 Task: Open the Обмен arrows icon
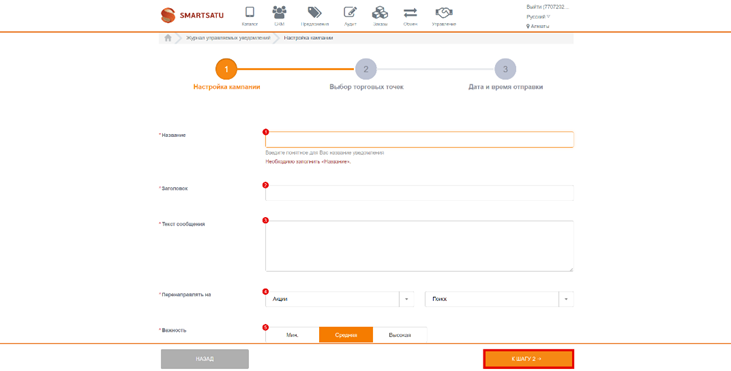(x=410, y=12)
